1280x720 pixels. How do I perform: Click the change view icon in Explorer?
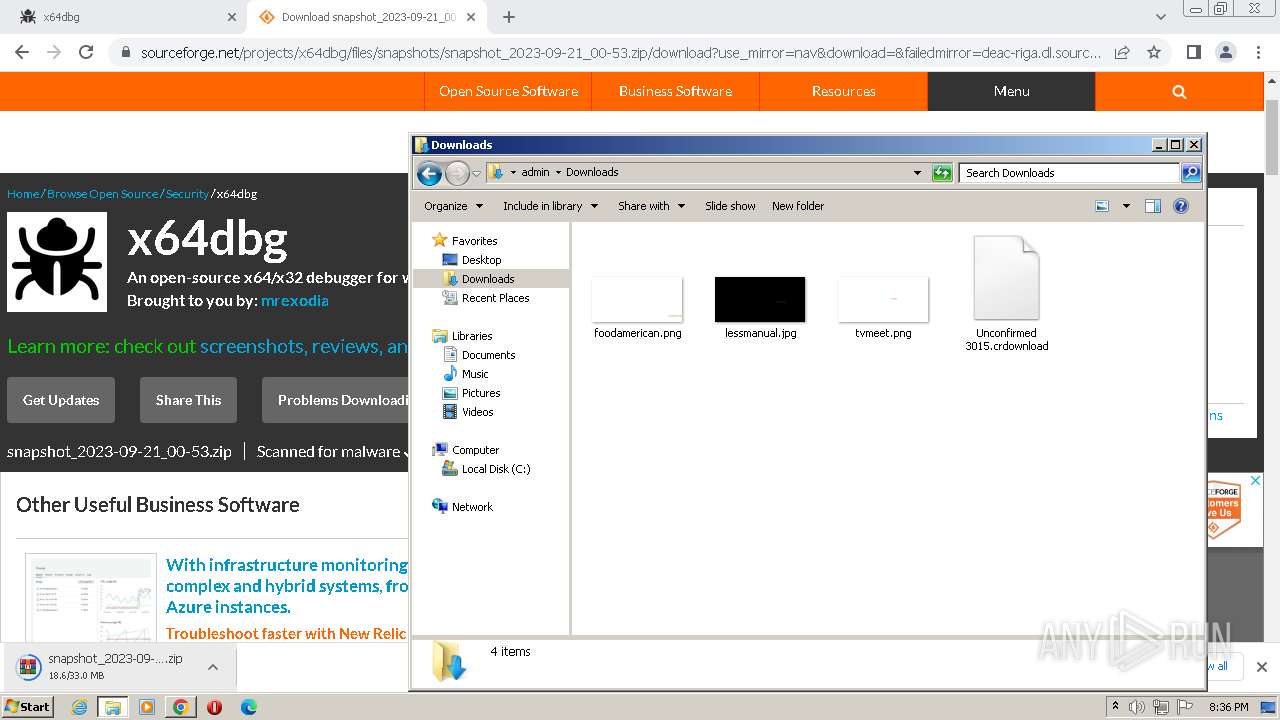pyautogui.click(x=1102, y=206)
